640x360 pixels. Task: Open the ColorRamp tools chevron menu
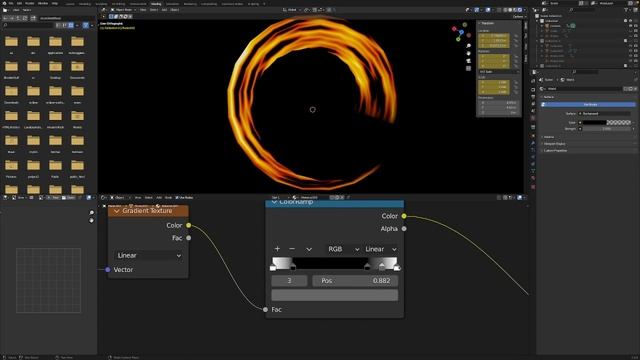(309, 249)
